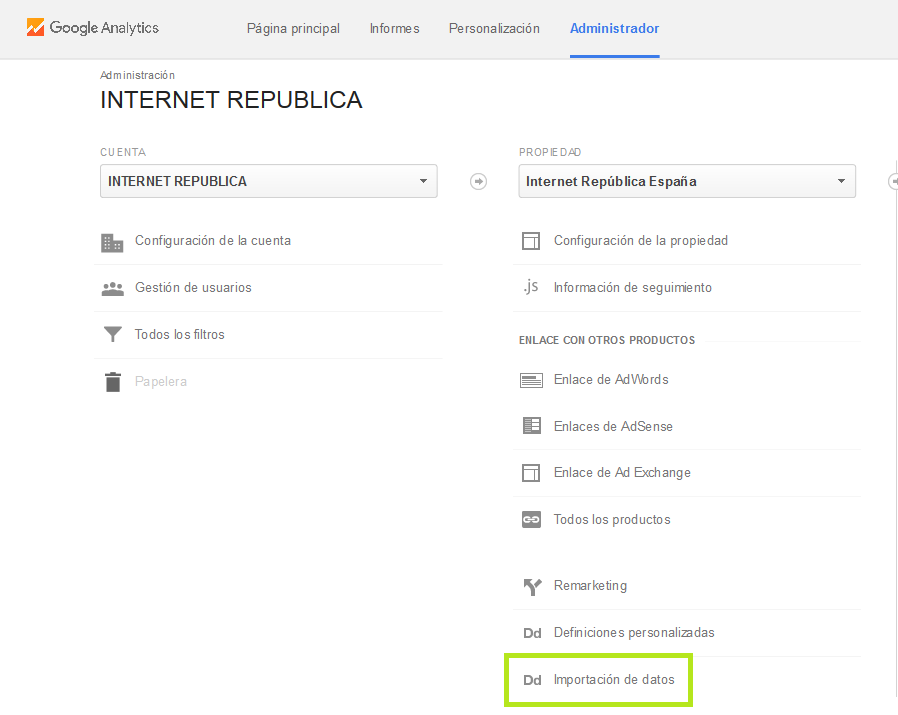Click the Remarketing fork icon

pyautogui.click(x=531, y=586)
